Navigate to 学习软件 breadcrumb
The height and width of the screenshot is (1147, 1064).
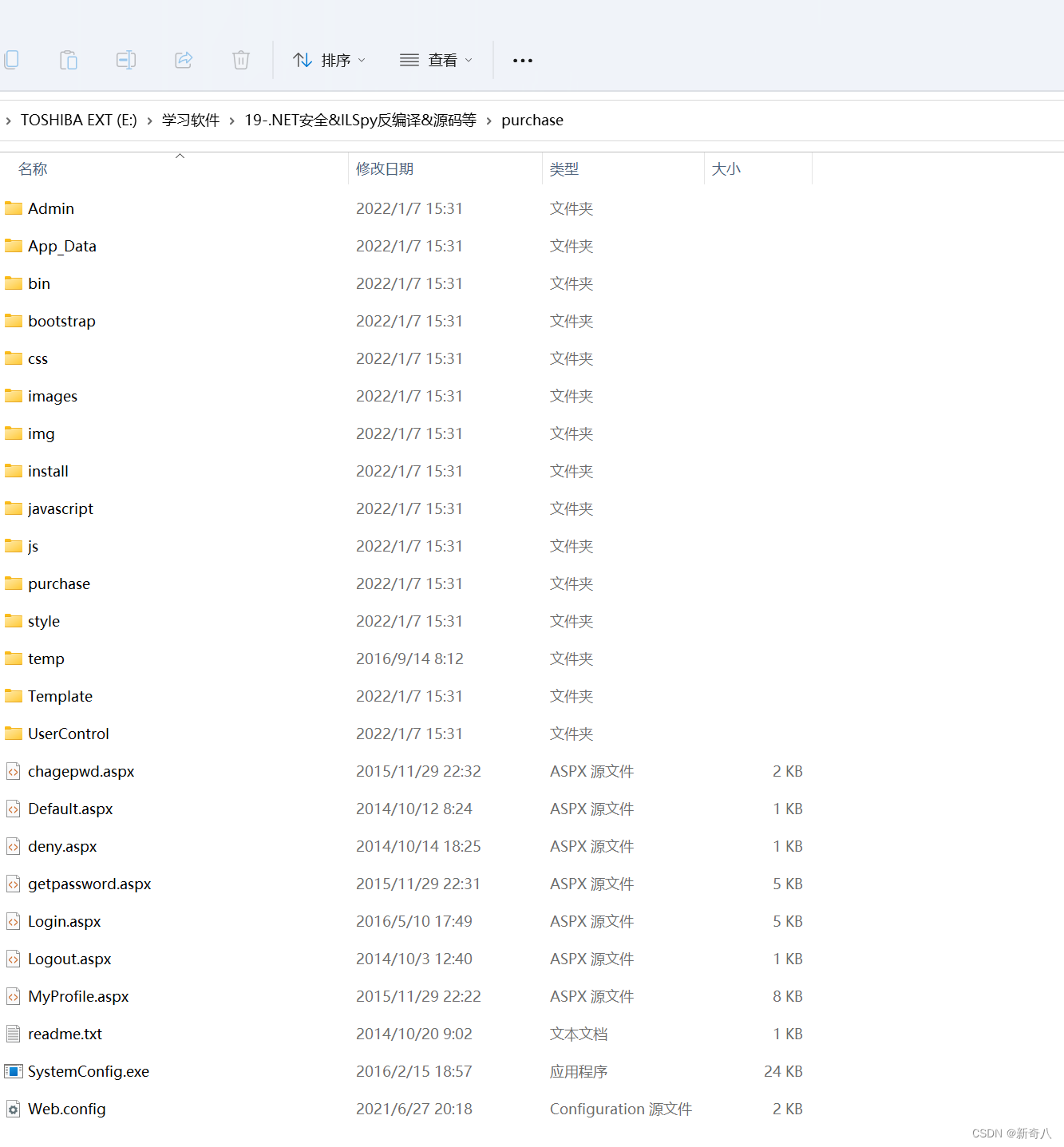click(x=191, y=121)
